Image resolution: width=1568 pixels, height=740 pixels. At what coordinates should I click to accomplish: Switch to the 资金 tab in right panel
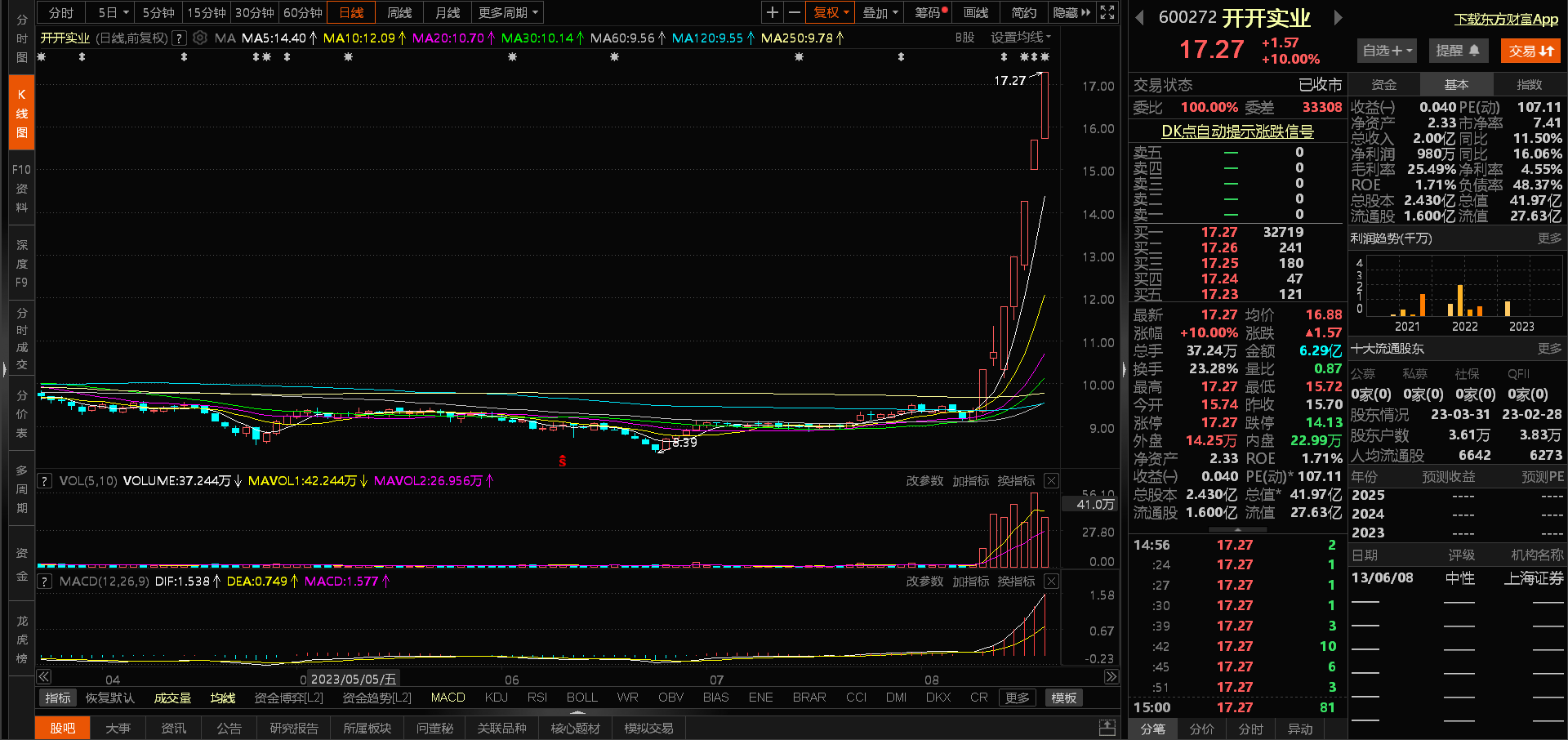click(1383, 84)
